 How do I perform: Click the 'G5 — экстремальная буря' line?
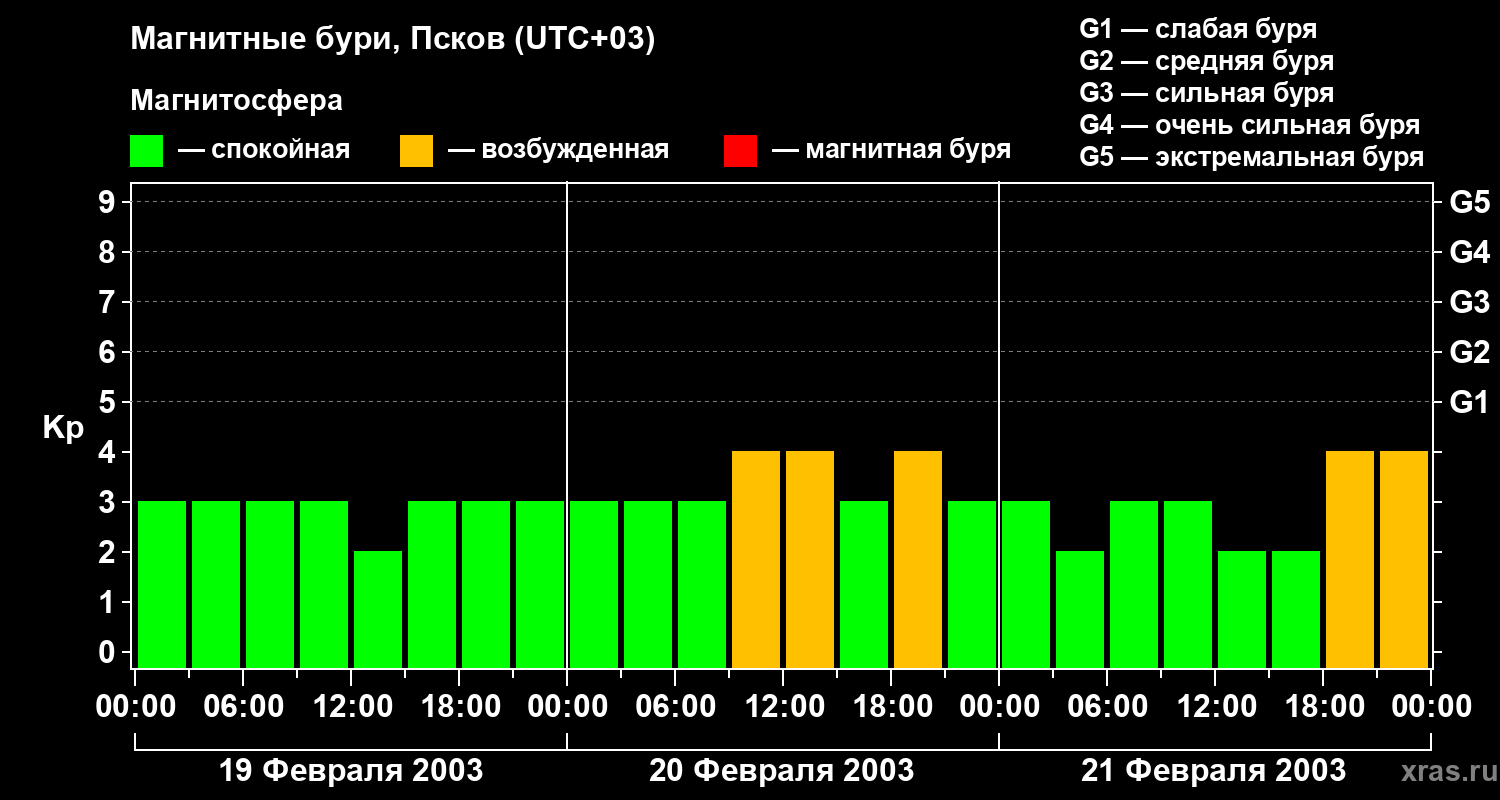pyautogui.click(x=1251, y=157)
